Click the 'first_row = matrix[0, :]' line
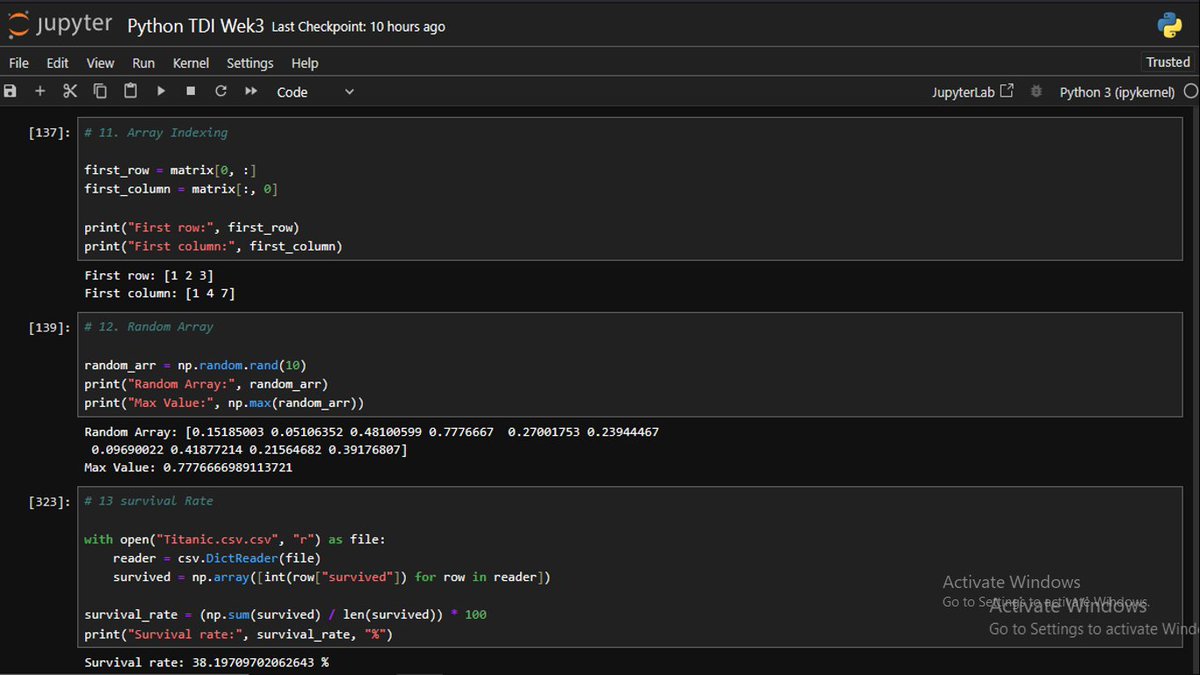The image size is (1200, 675). click(x=170, y=170)
